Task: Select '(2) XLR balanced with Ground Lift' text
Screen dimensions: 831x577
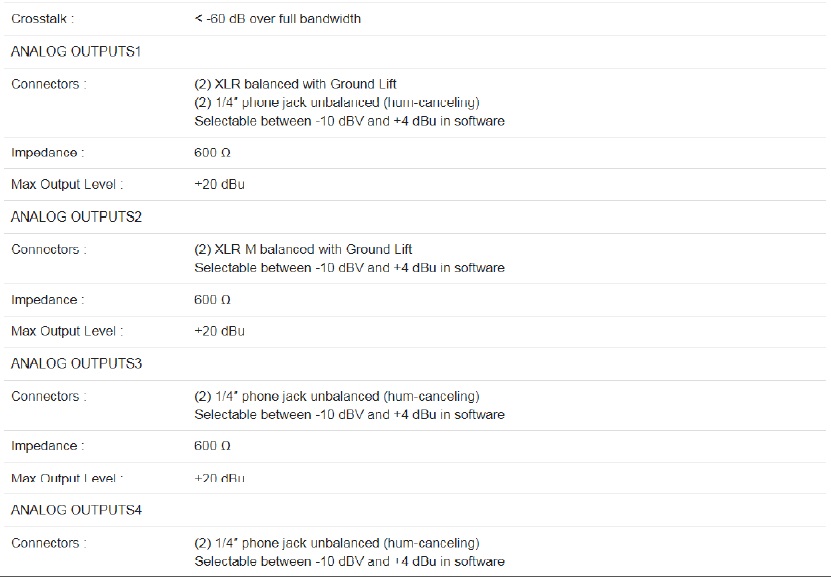Action: coord(295,84)
